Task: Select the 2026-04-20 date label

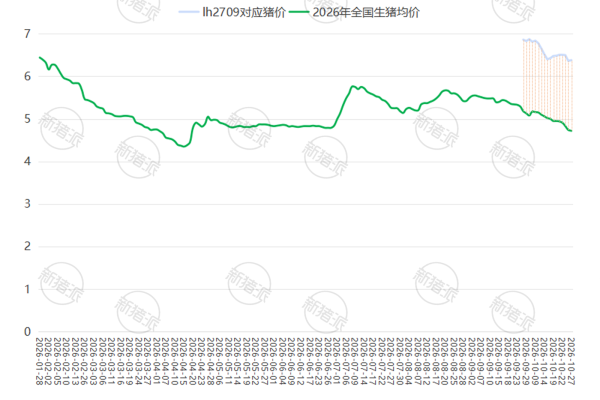Action: click(192, 361)
